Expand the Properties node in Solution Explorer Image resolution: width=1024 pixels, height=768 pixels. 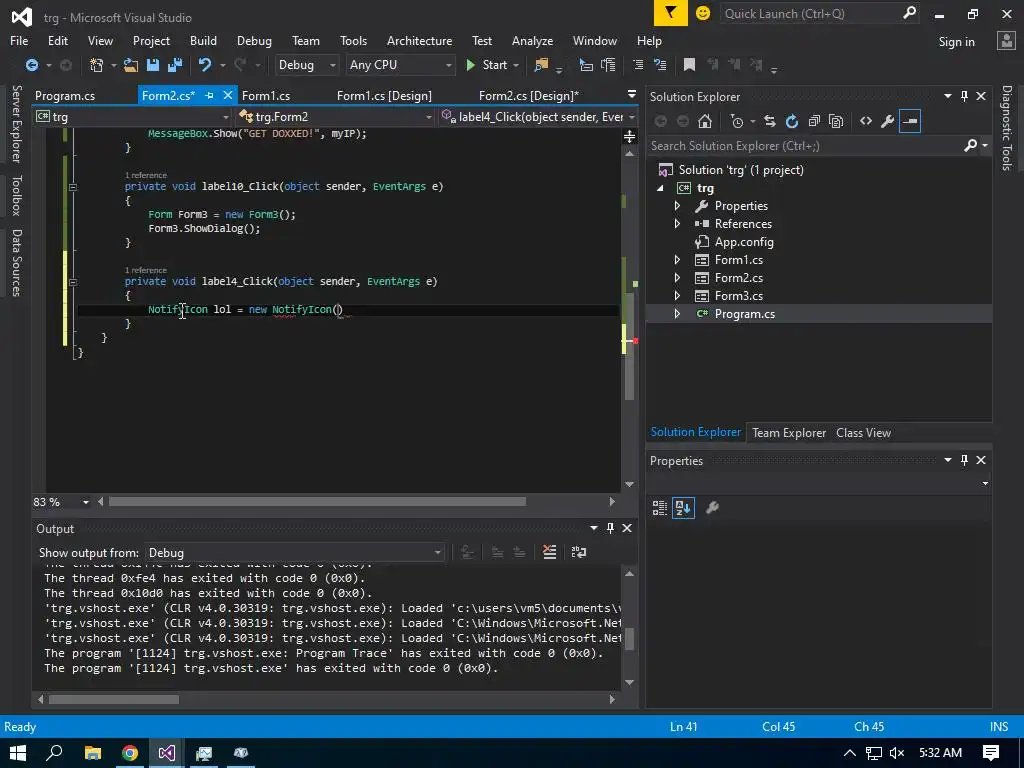[x=677, y=206]
